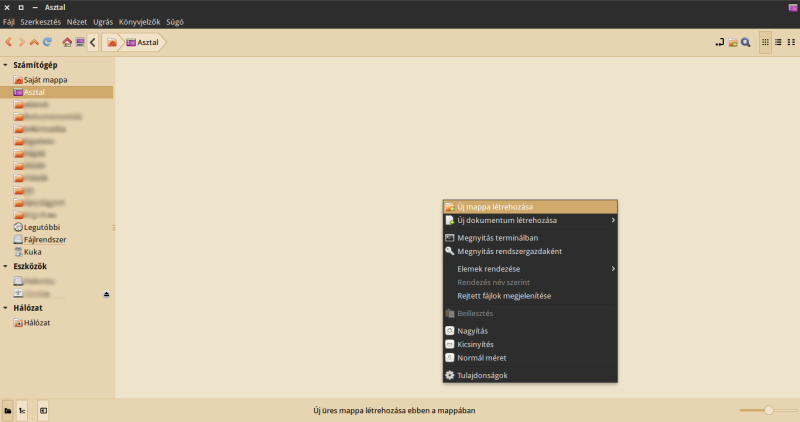Open the Computer location icon in toolbar
This screenshot has width=800, height=422.
coord(80,42)
